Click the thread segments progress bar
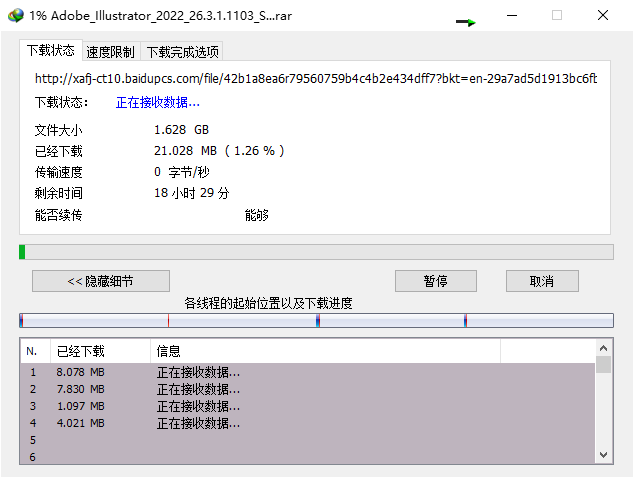The height and width of the screenshot is (478, 634). 316,320
